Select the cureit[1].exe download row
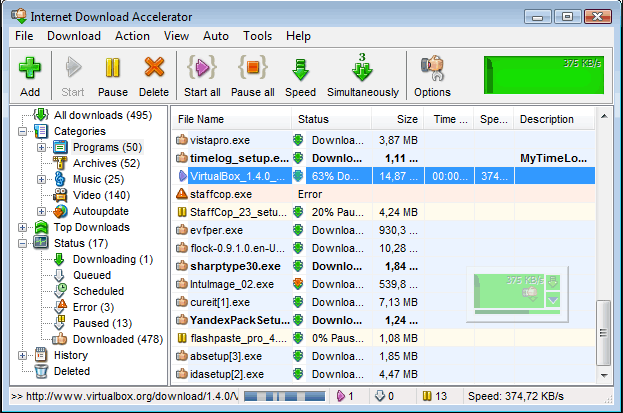Viewport: 623px width, 413px height. (x=384, y=302)
